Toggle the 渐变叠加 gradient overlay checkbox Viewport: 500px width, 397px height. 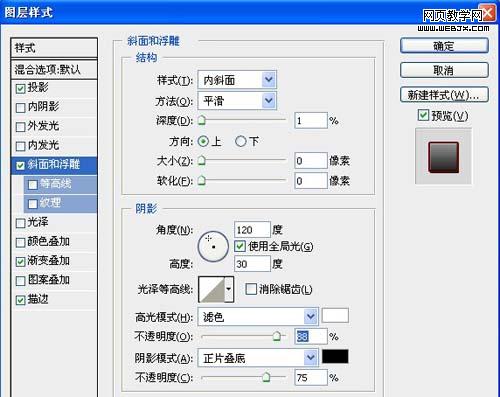click(20, 262)
